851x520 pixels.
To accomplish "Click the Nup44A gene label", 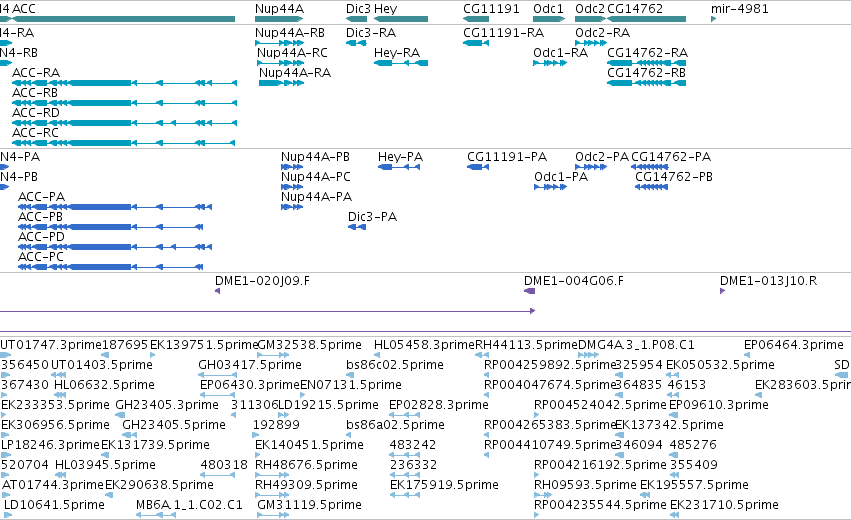I will click(280, 9).
